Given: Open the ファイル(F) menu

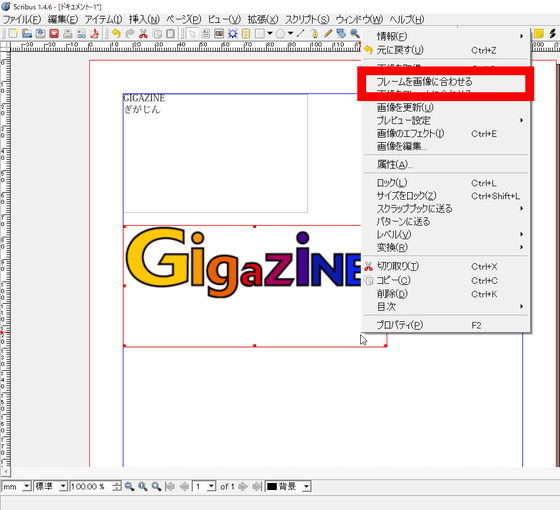Looking at the screenshot, I should [22, 19].
